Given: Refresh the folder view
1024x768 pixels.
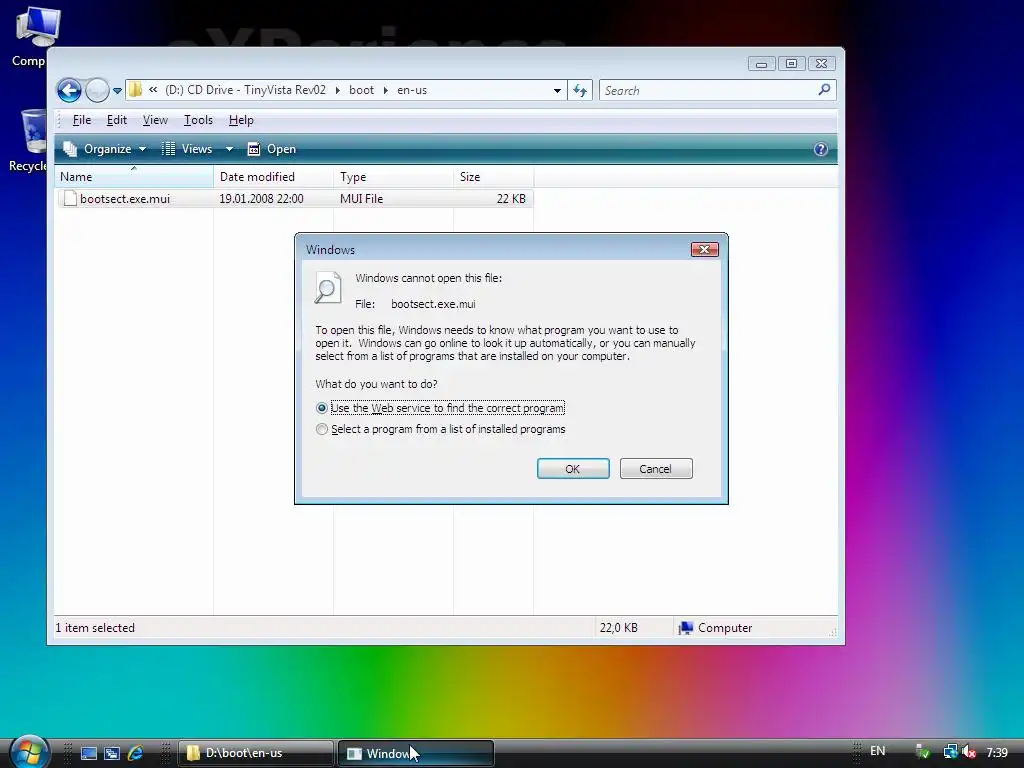Looking at the screenshot, I should 580,90.
